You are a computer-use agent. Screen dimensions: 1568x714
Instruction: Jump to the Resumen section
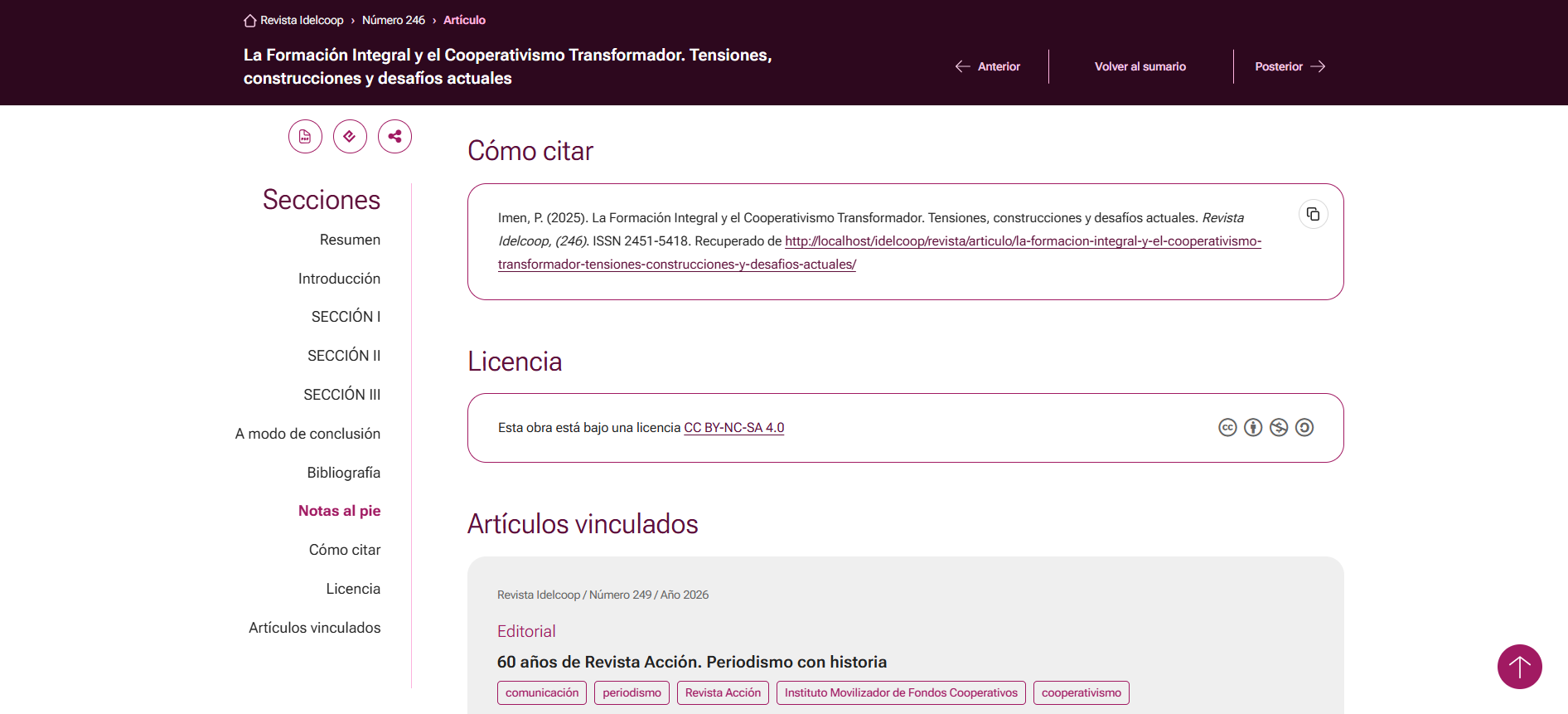(x=350, y=240)
